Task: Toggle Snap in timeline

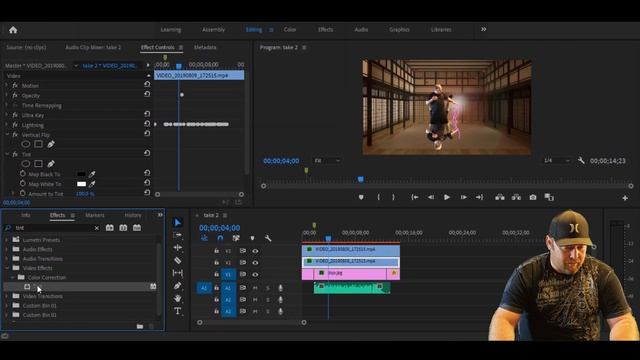Action: click(220, 238)
